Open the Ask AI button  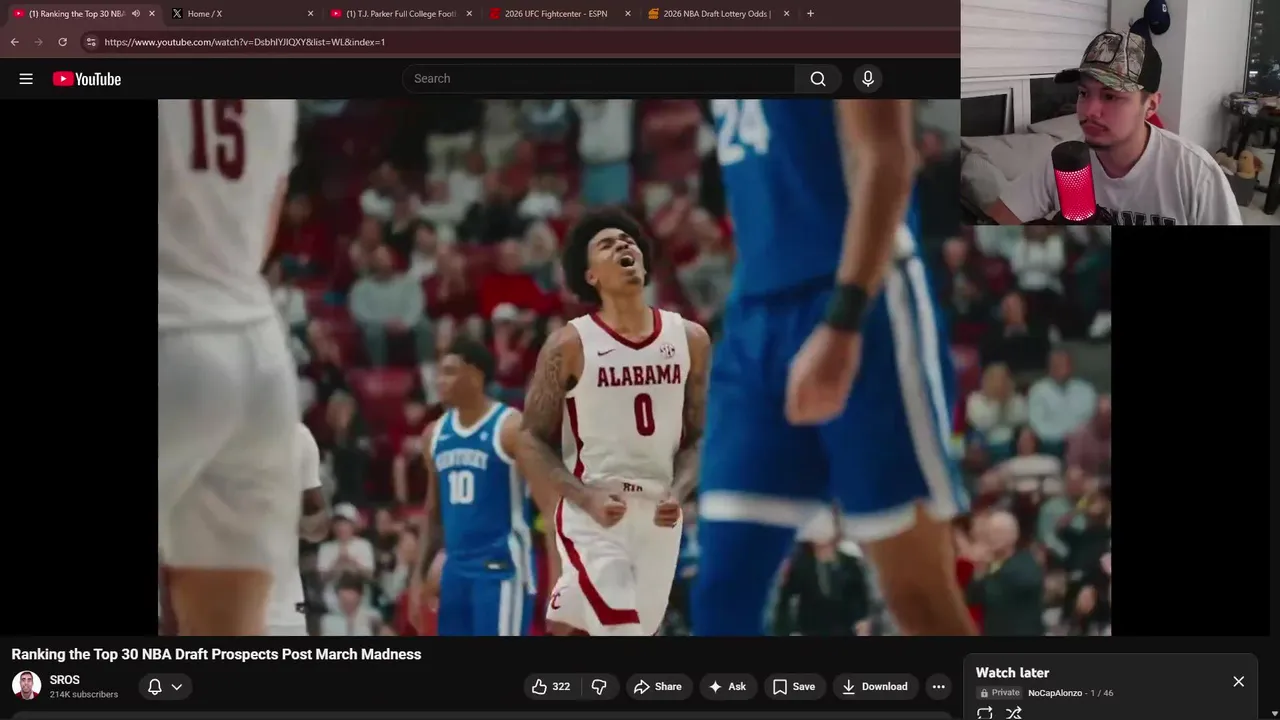pos(727,686)
